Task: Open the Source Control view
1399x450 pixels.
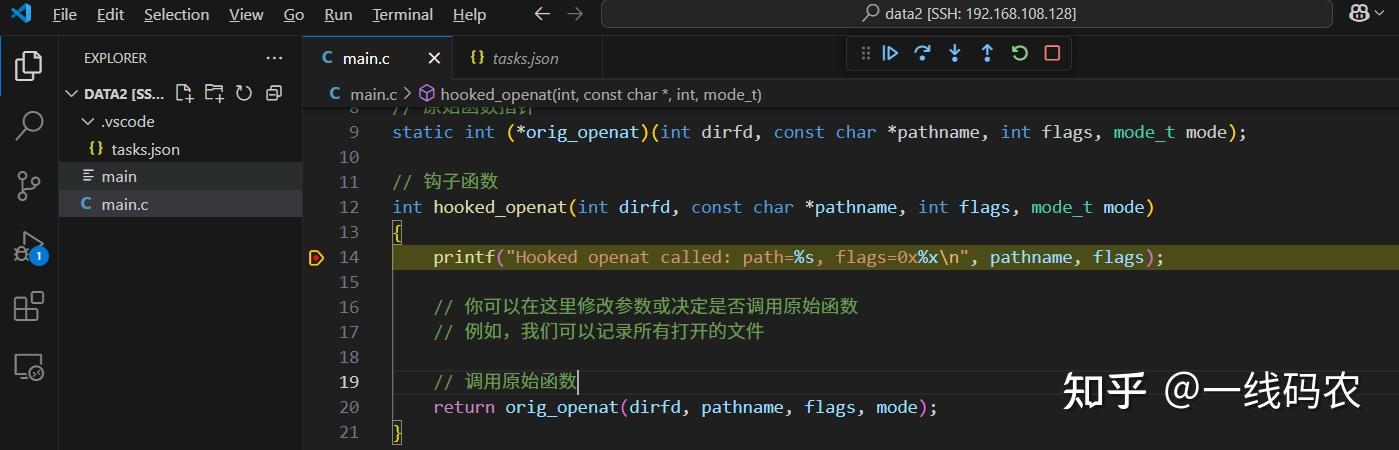Action: (x=28, y=186)
